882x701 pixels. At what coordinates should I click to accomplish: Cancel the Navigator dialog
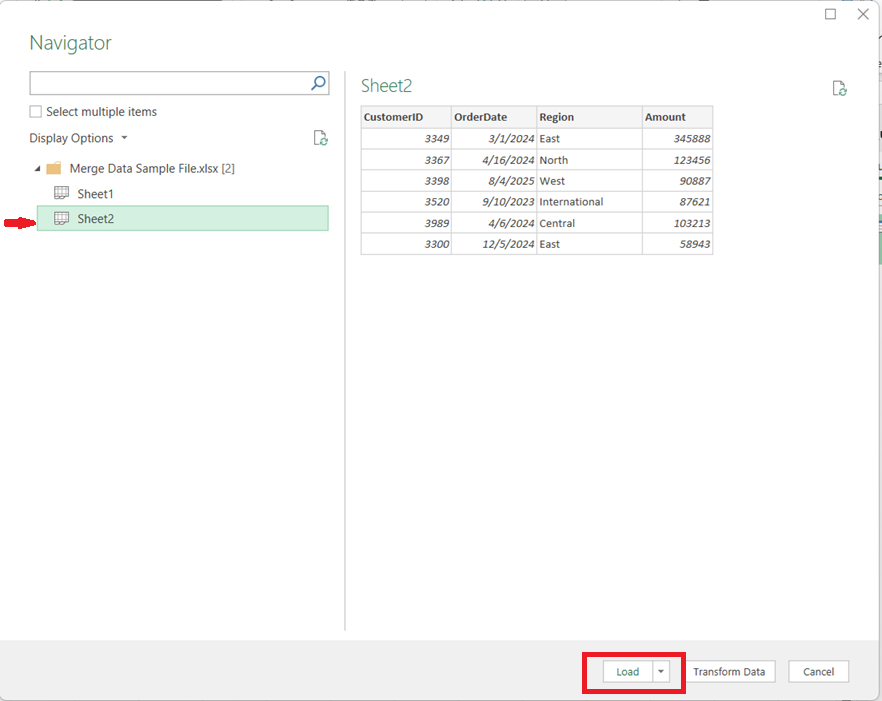coord(818,671)
